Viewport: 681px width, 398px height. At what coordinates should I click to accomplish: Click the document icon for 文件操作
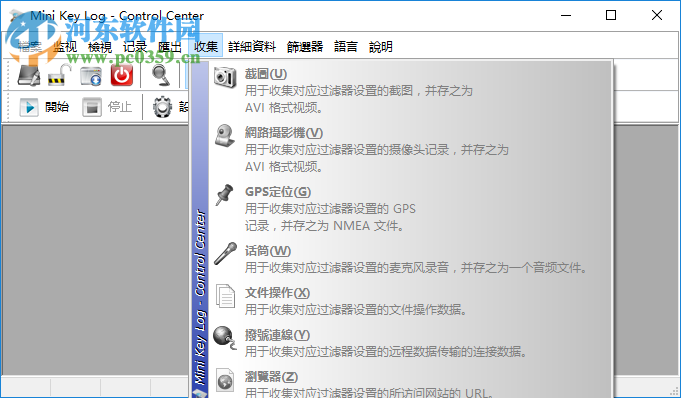coord(225,296)
